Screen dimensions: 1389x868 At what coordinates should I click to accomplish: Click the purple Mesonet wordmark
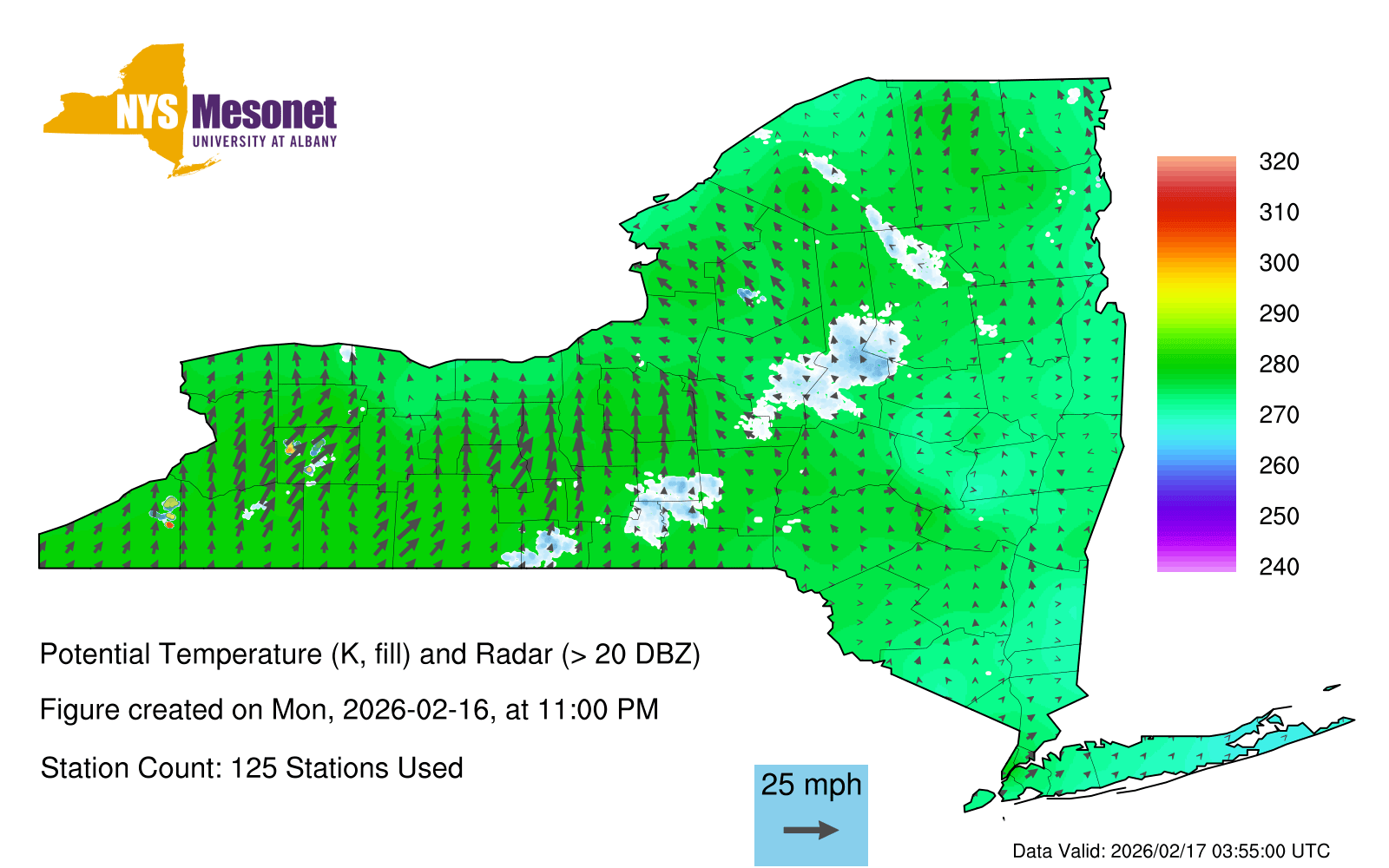click(264, 114)
